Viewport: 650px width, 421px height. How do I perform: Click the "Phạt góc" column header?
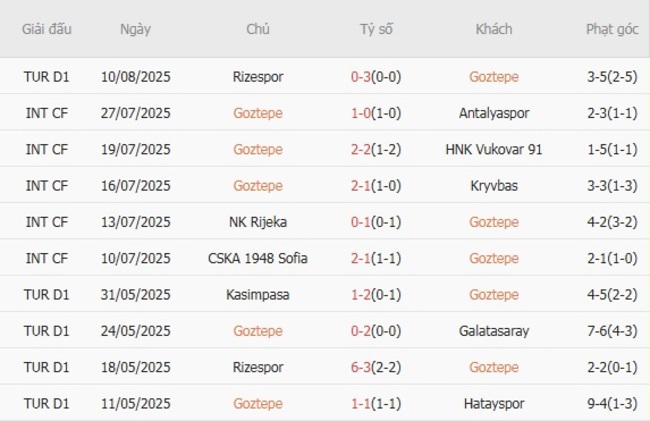[612, 29]
